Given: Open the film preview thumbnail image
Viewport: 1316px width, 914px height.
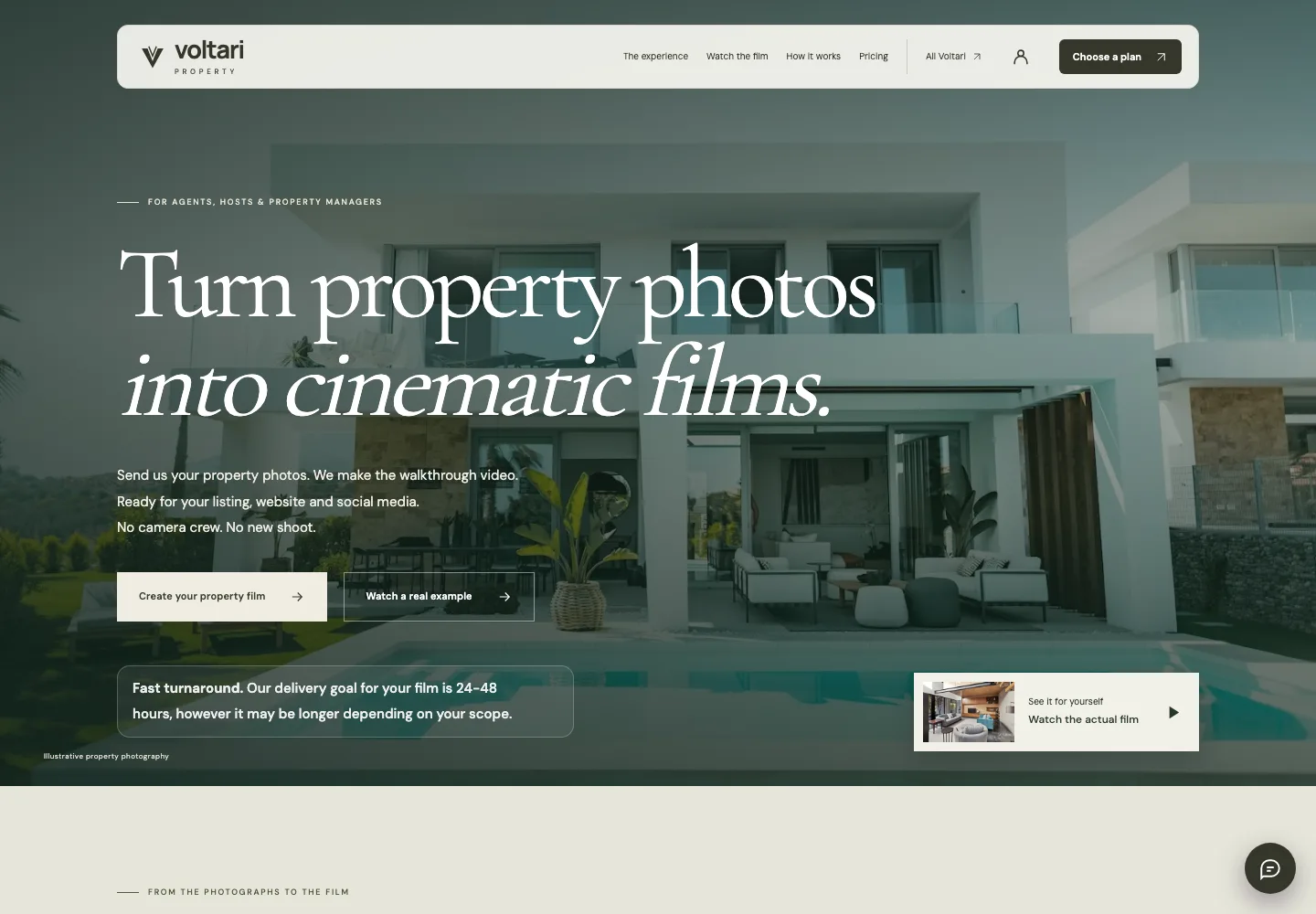Looking at the screenshot, I should [969, 712].
